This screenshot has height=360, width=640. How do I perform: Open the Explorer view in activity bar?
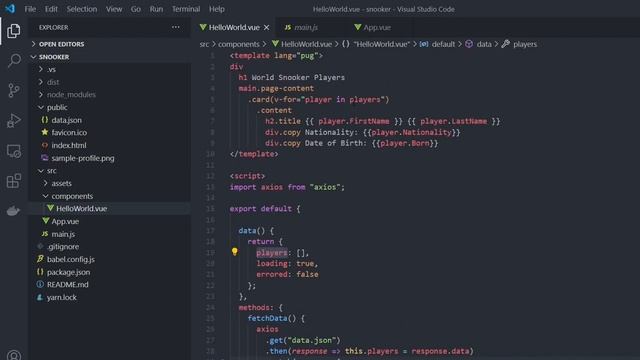pos(14,31)
